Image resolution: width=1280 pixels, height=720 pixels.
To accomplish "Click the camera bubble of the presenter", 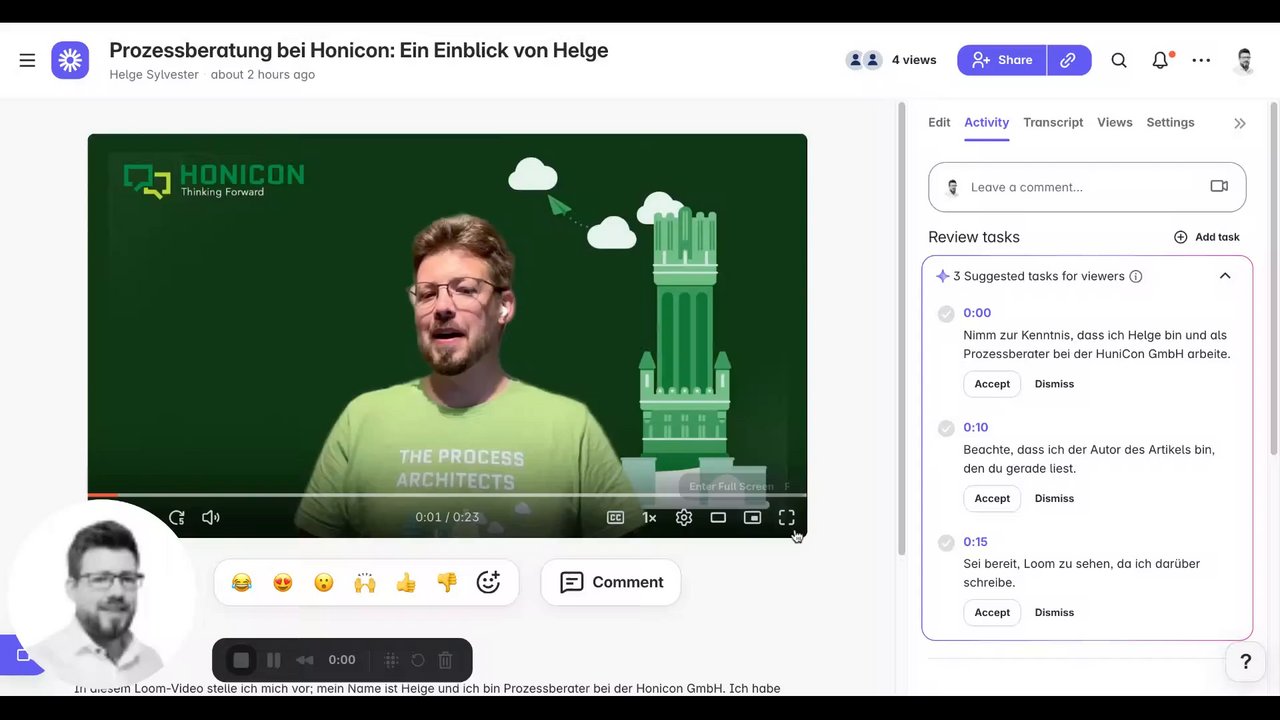I will point(100,595).
